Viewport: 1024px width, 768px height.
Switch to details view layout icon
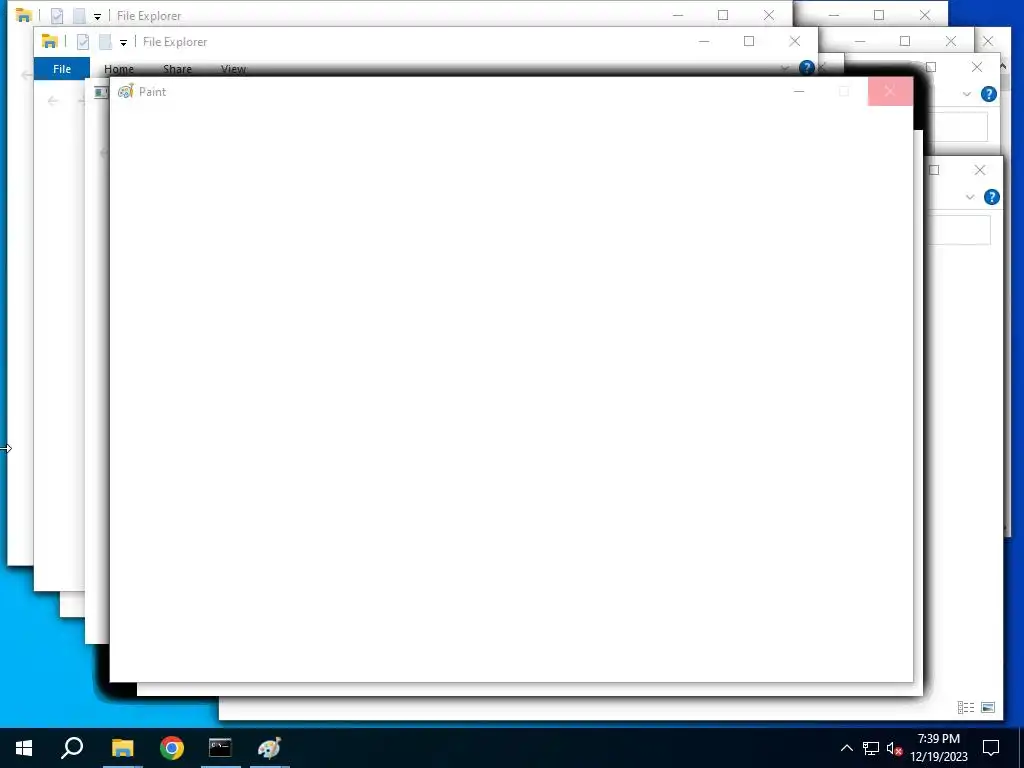[x=966, y=707]
